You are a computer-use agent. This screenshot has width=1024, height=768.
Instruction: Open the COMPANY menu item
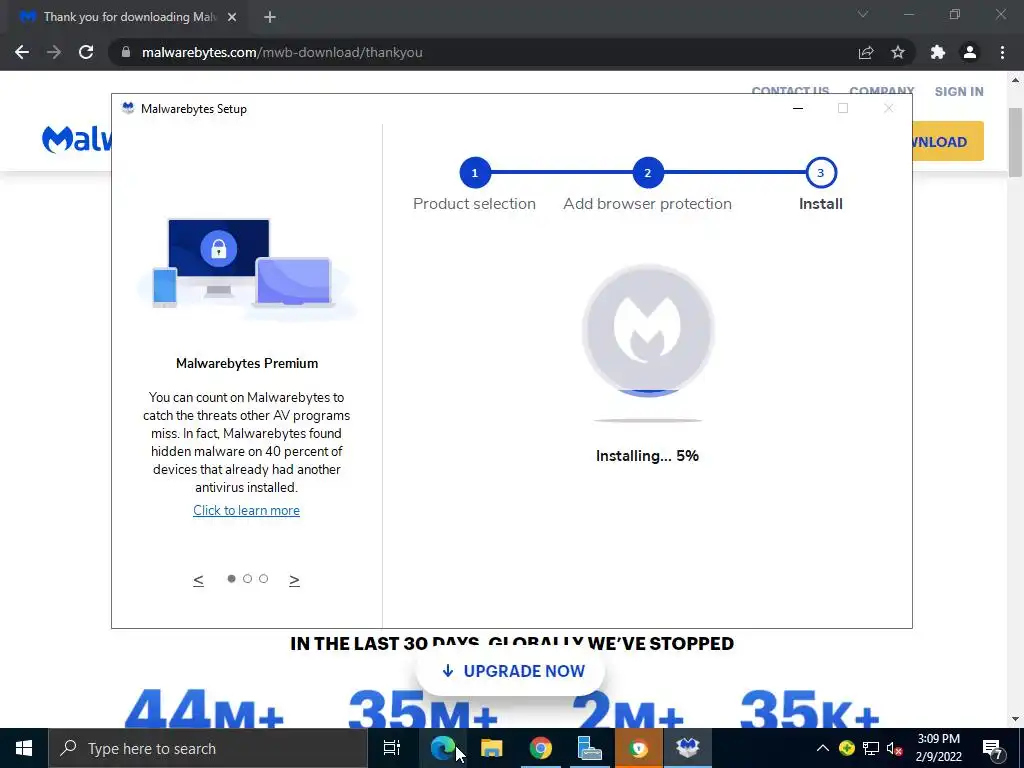click(882, 91)
